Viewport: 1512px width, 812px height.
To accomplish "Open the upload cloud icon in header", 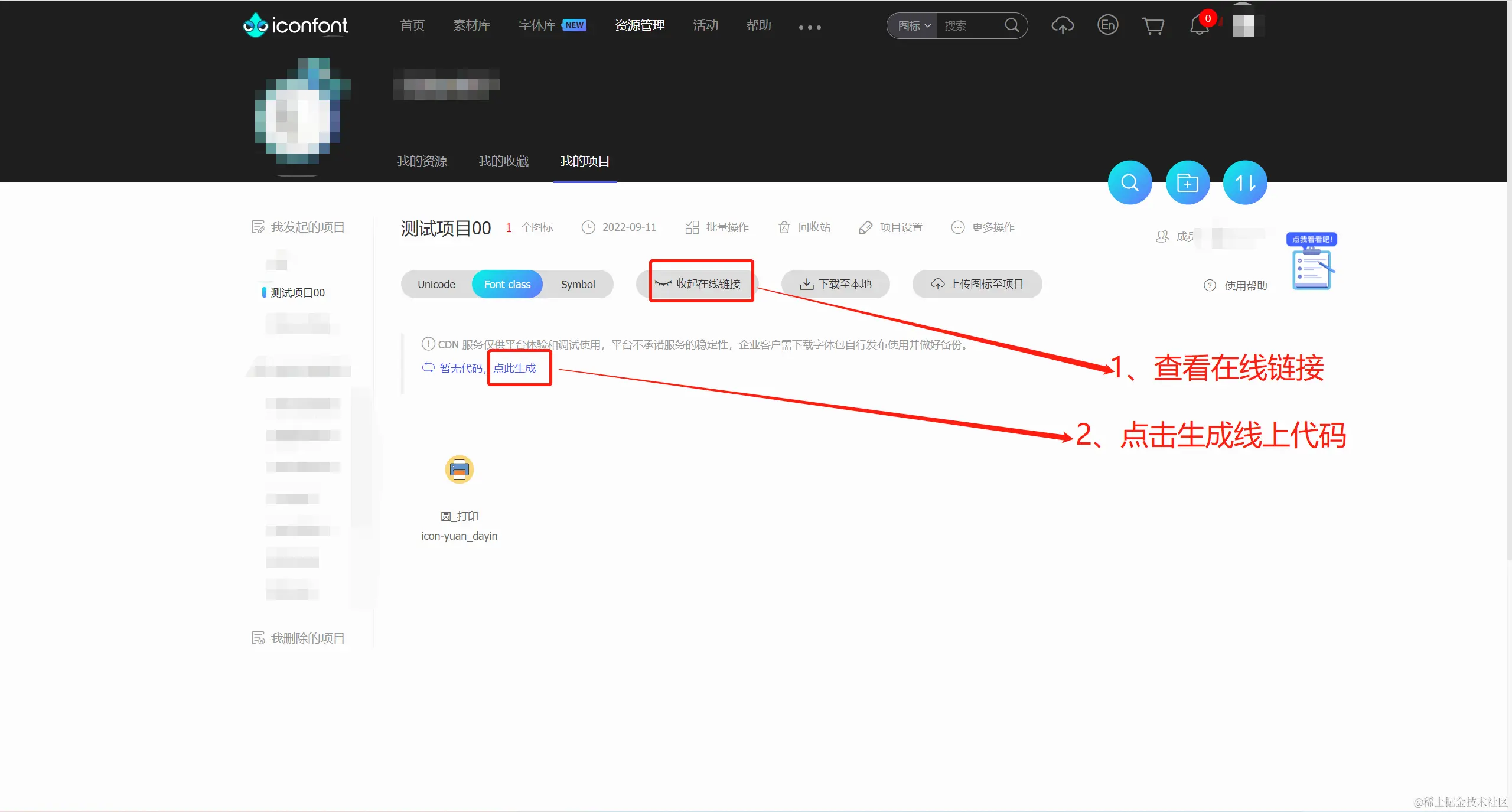I will click(1063, 25).
